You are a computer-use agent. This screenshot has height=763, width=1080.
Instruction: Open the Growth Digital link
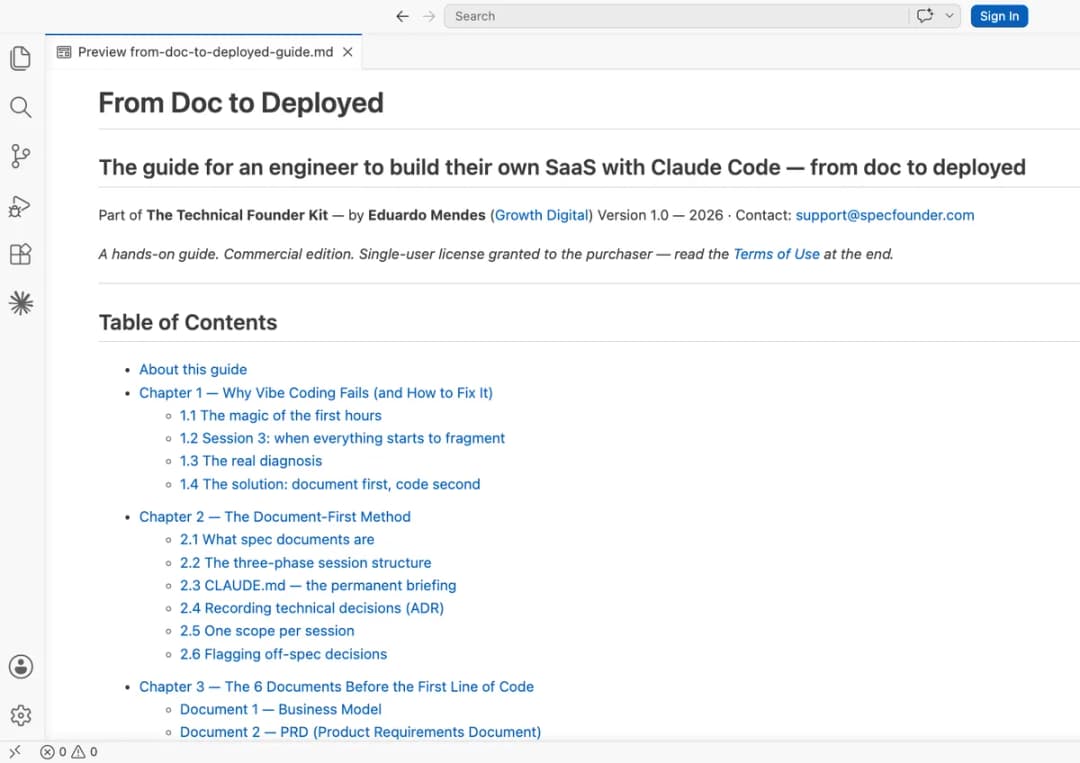tap(541, 215)
